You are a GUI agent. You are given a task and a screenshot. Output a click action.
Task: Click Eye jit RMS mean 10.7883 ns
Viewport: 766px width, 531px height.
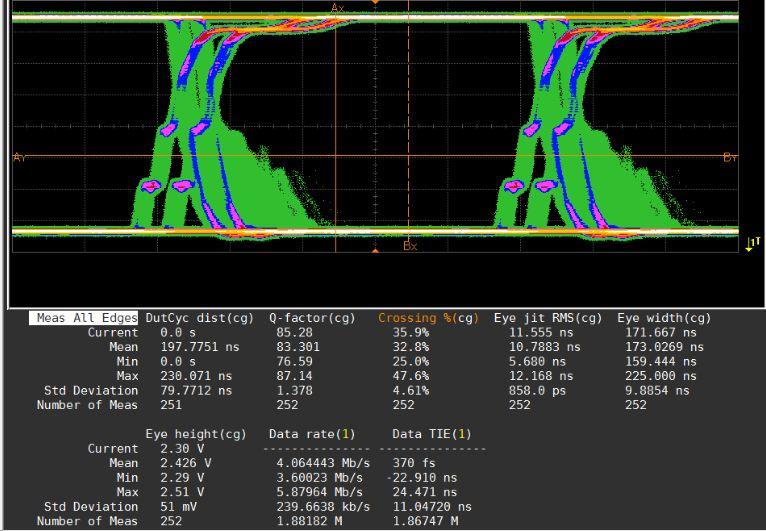pos(545,347)
